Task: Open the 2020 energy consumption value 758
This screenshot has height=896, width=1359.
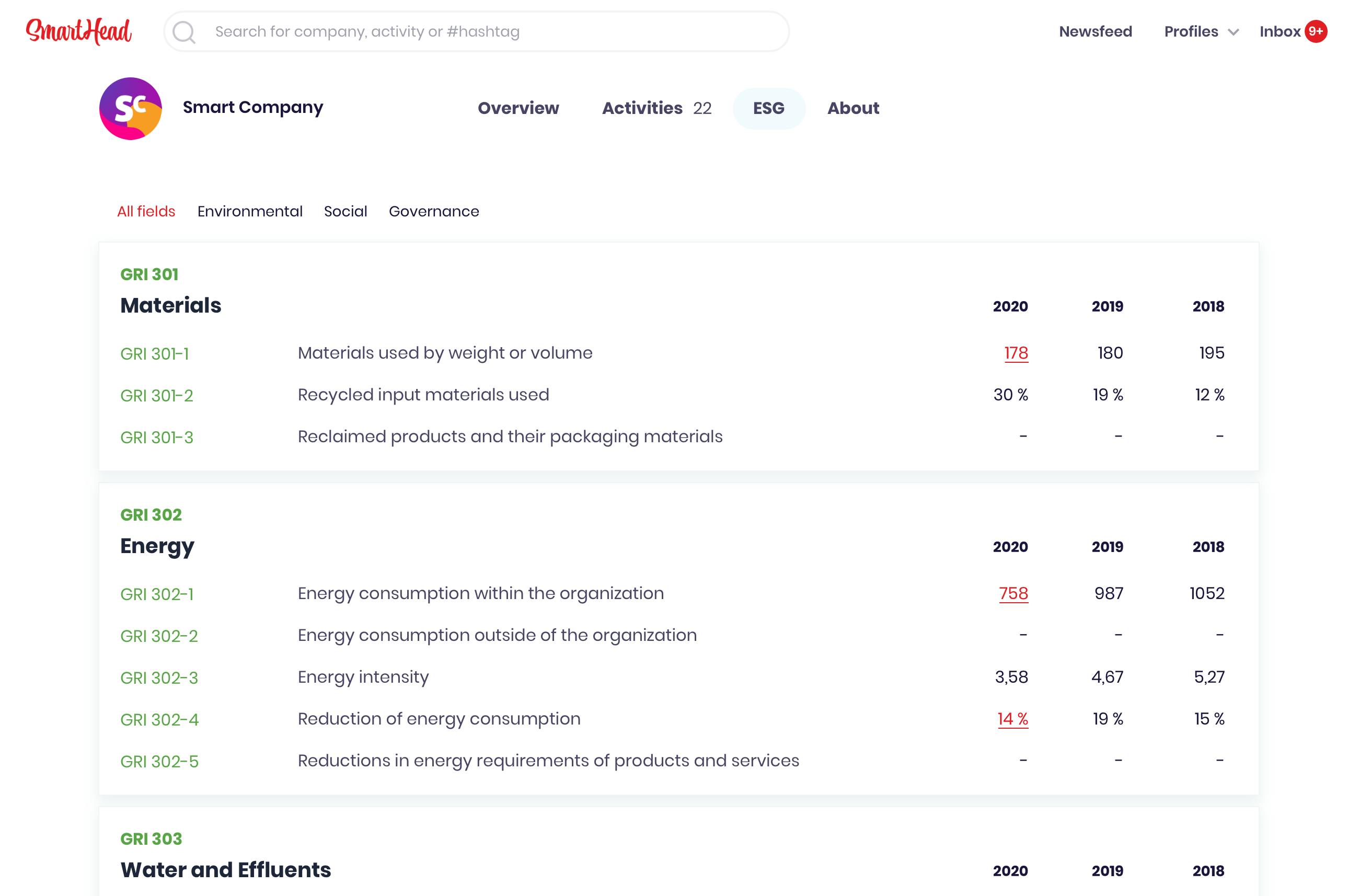Action: point(1014,594)
